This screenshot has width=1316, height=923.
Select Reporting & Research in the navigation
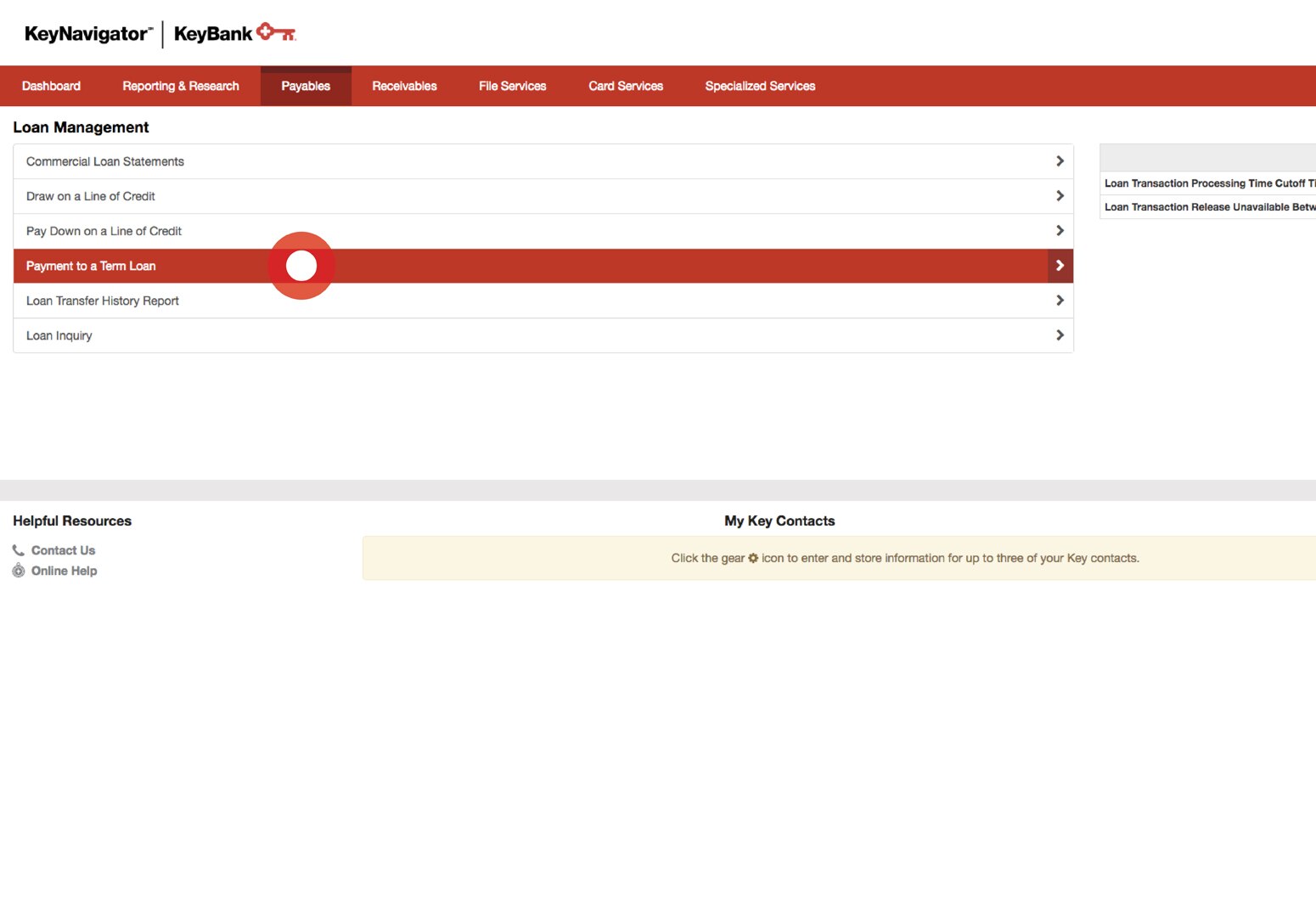pos(180,85)
